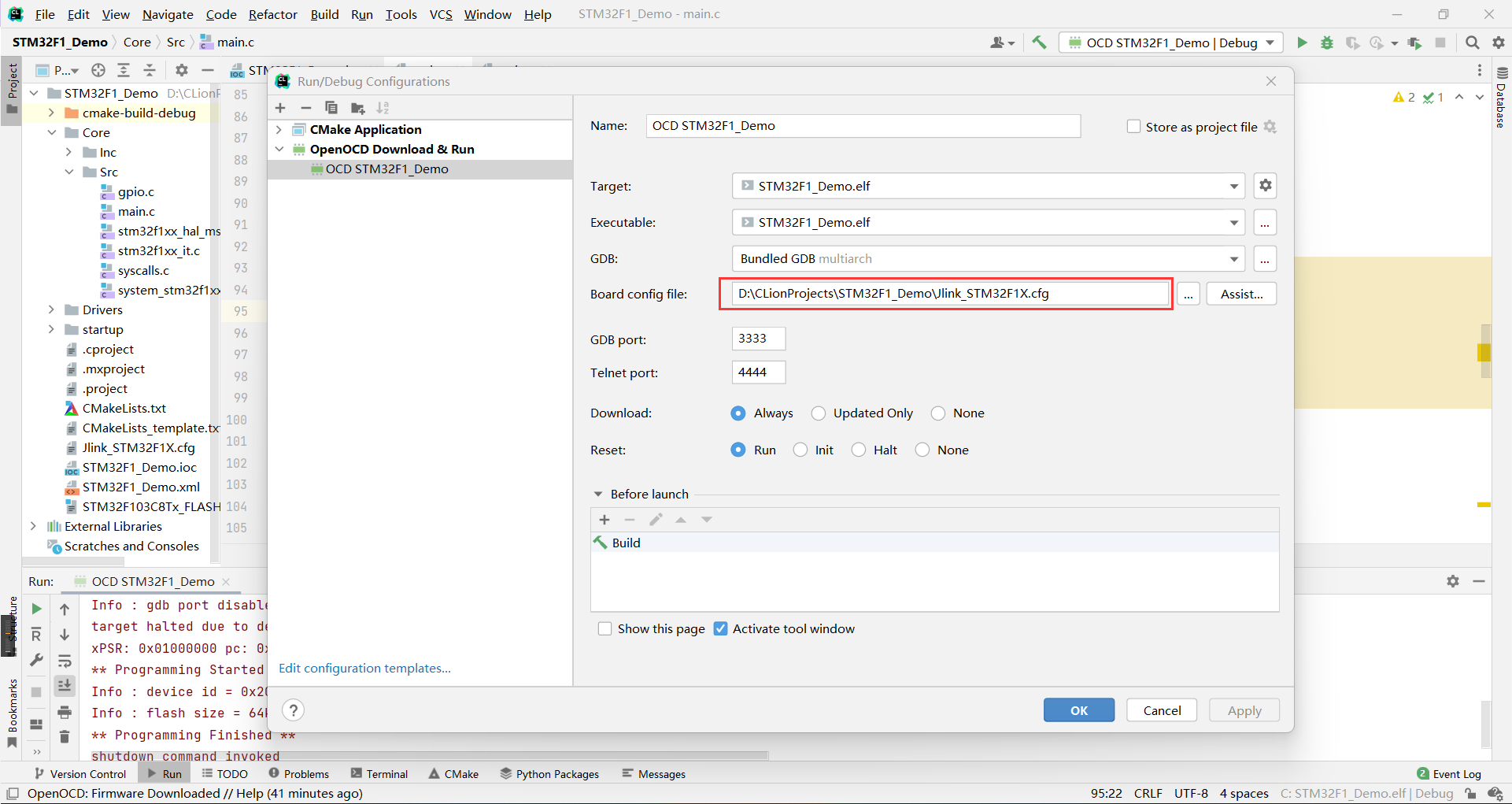Click Assist button for board config
This screenshot has width=1512, height=804.
click(1241, 294)
